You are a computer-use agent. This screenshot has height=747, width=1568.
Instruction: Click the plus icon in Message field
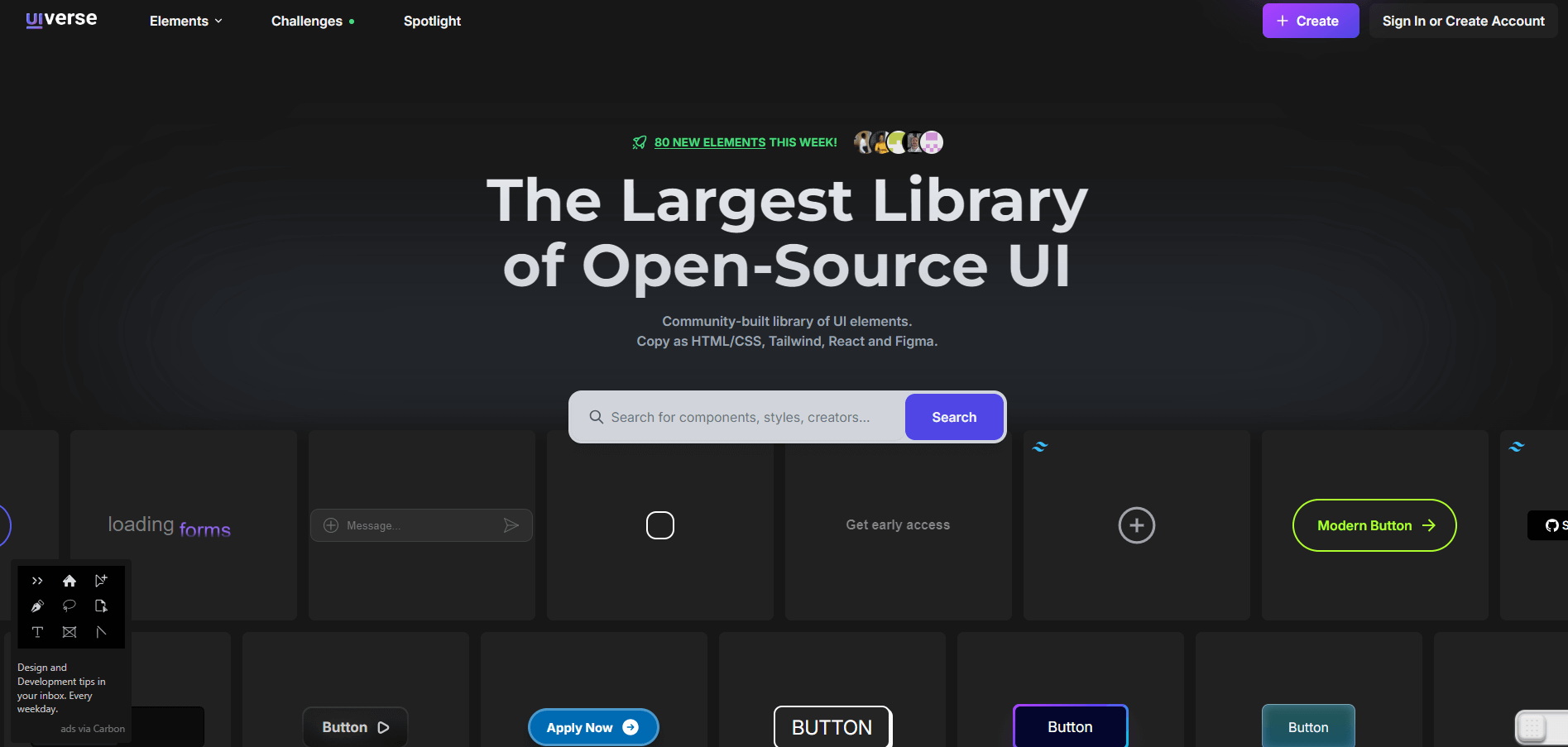[331, 525]
